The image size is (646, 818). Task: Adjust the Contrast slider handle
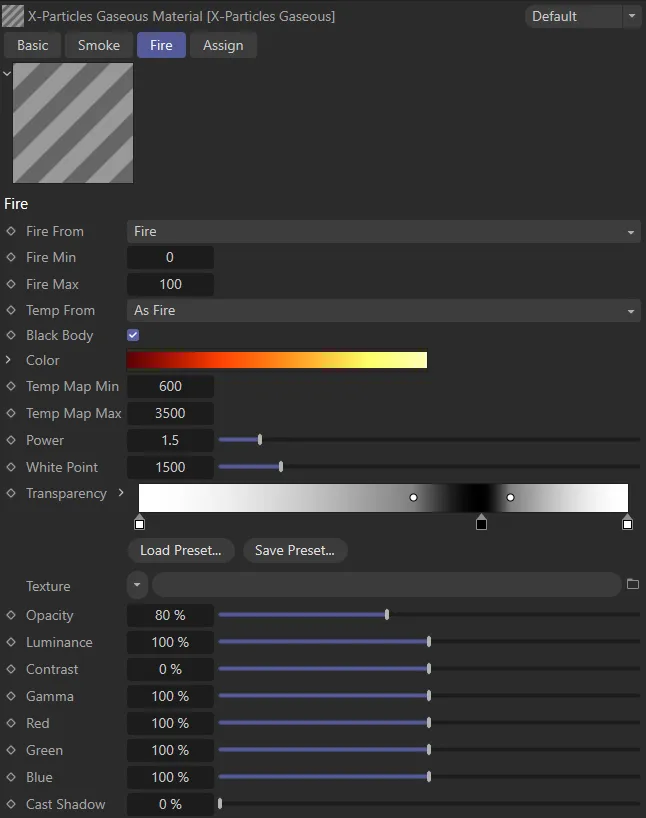pyautogui.click(x=428, y=668)
